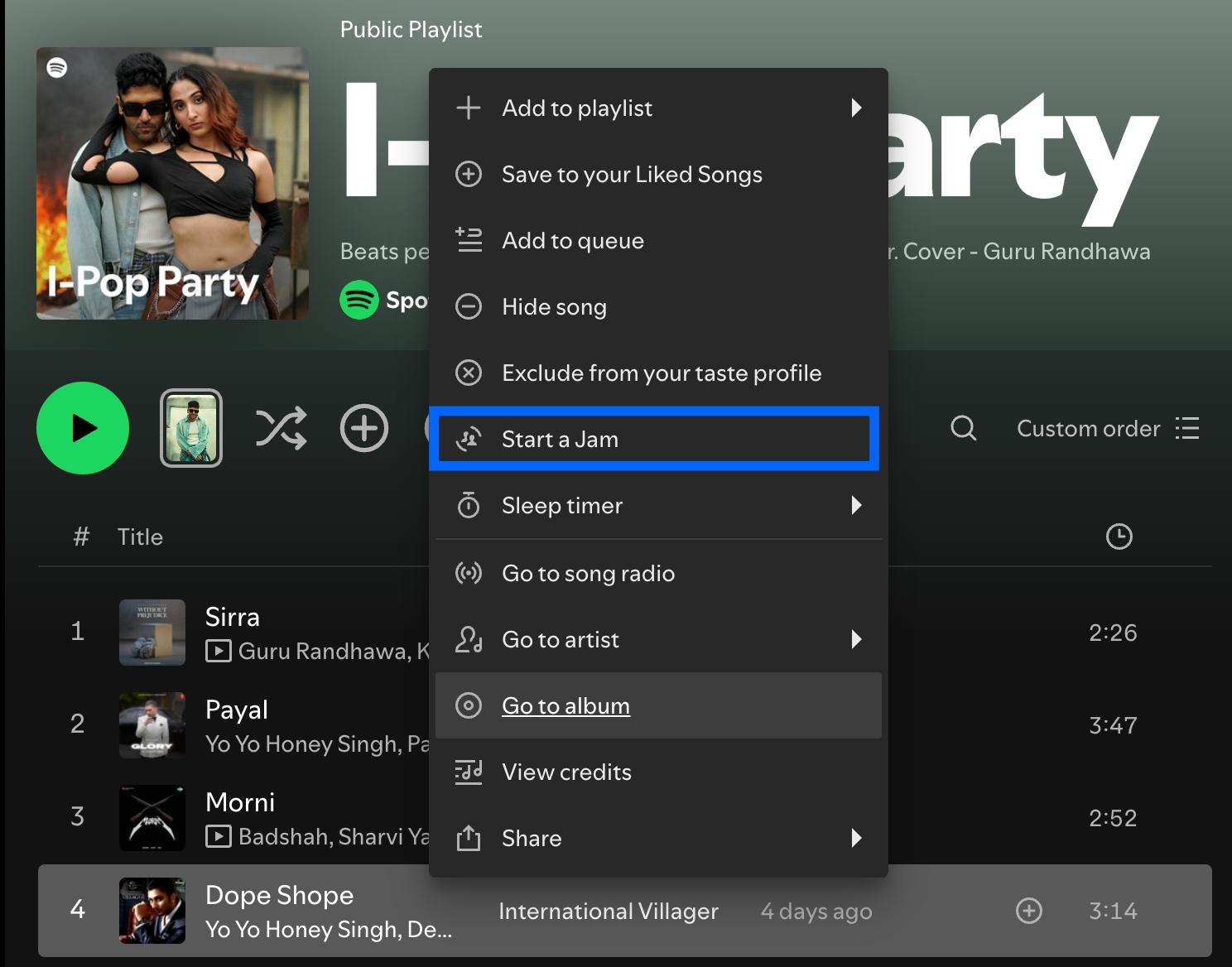Click Start a Jam option
The image size is (1232, 967).
point(560,440)
